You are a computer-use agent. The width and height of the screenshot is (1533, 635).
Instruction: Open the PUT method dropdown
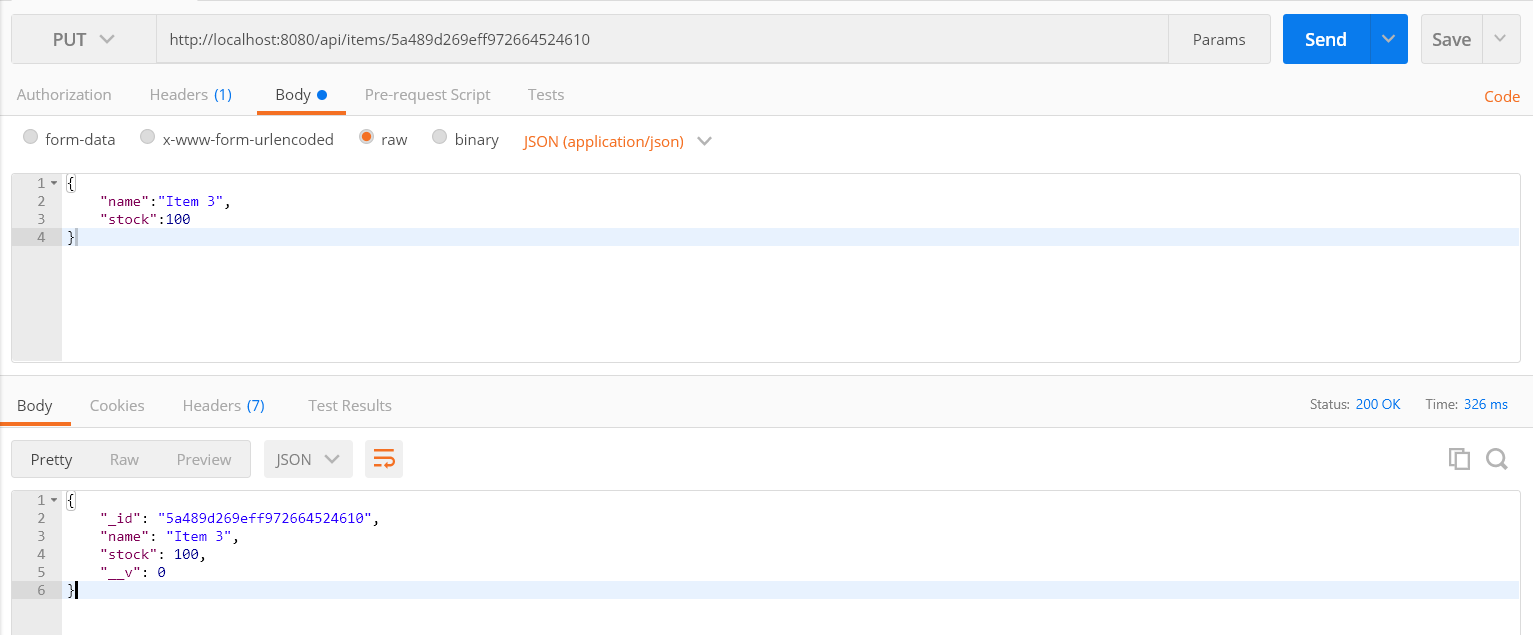click(x=84, y=39)
